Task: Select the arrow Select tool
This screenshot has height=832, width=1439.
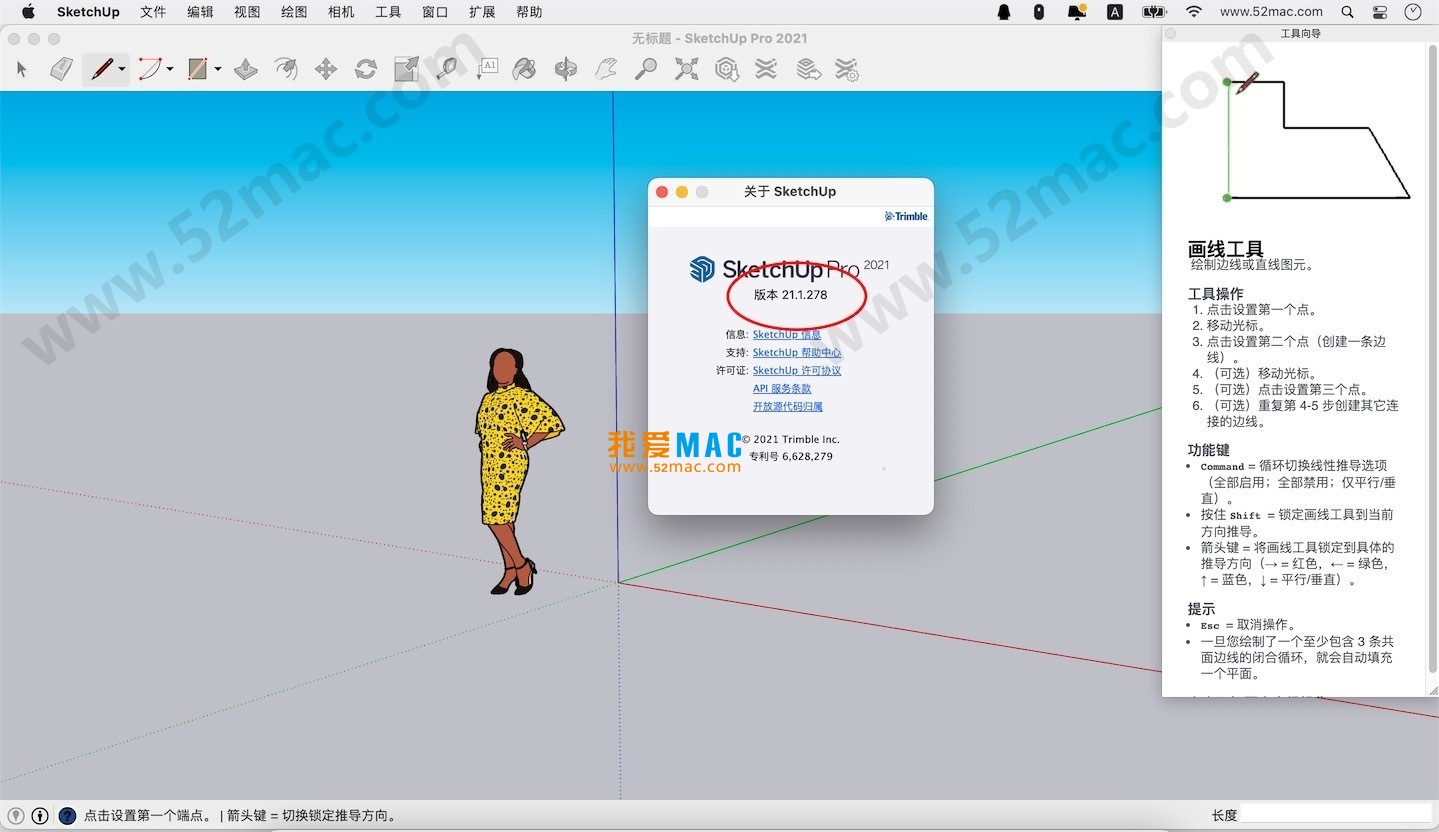Action: [22, 69]
